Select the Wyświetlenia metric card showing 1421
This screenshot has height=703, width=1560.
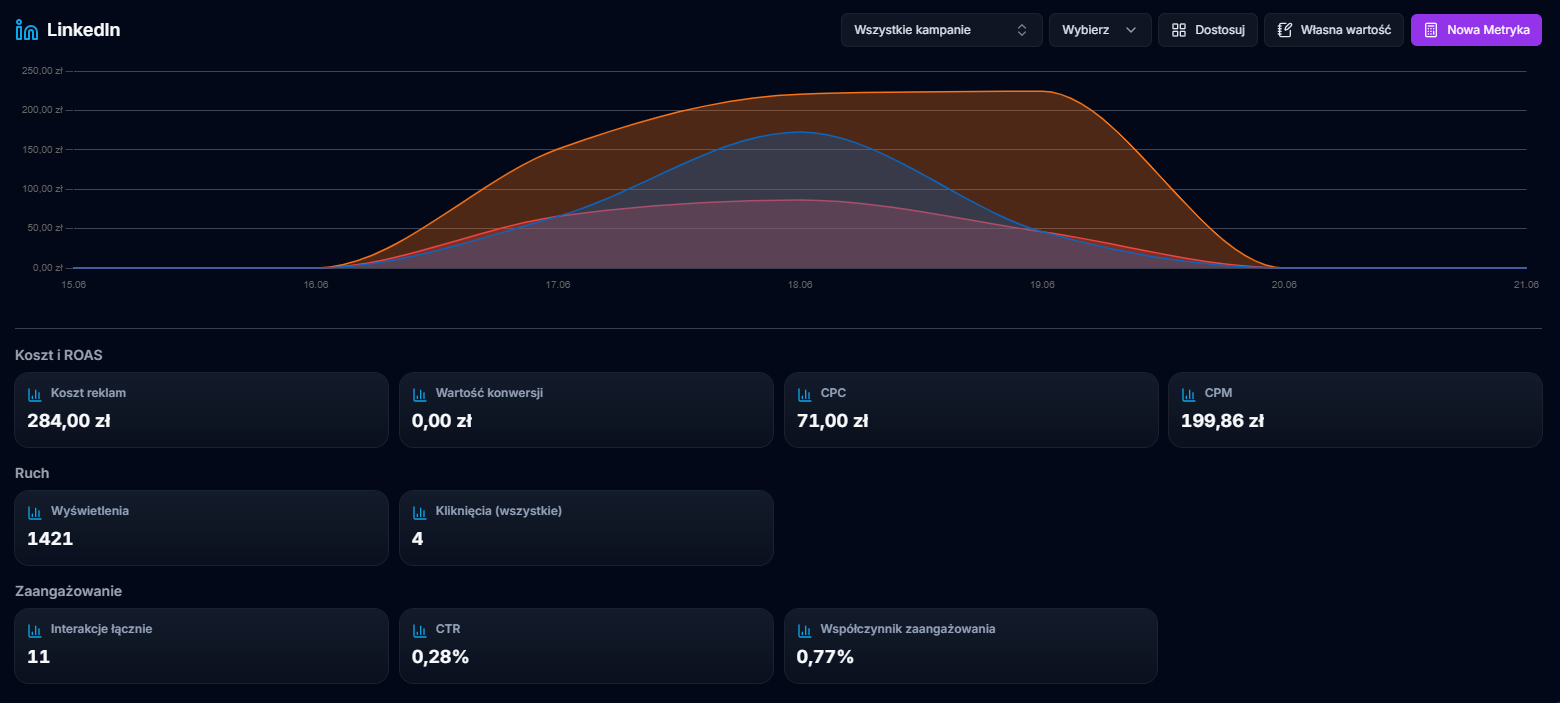pyautogui.click(x=201, y=528)
